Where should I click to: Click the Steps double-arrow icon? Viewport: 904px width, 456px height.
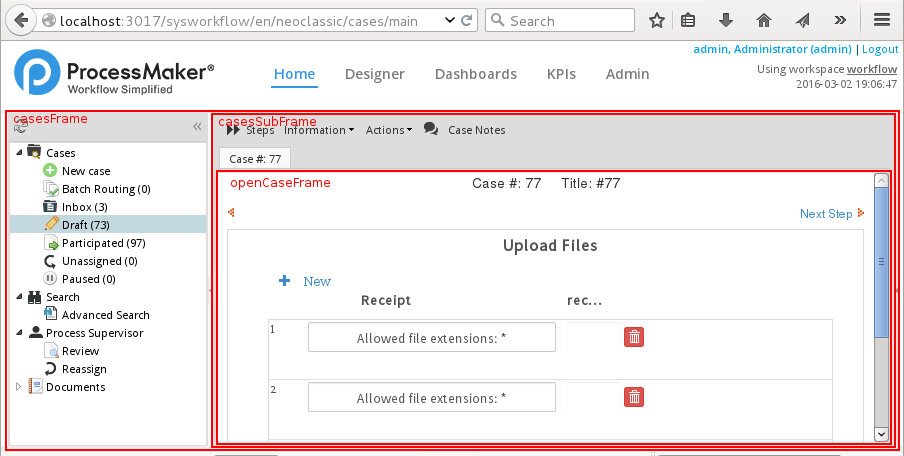coord(232,129)
